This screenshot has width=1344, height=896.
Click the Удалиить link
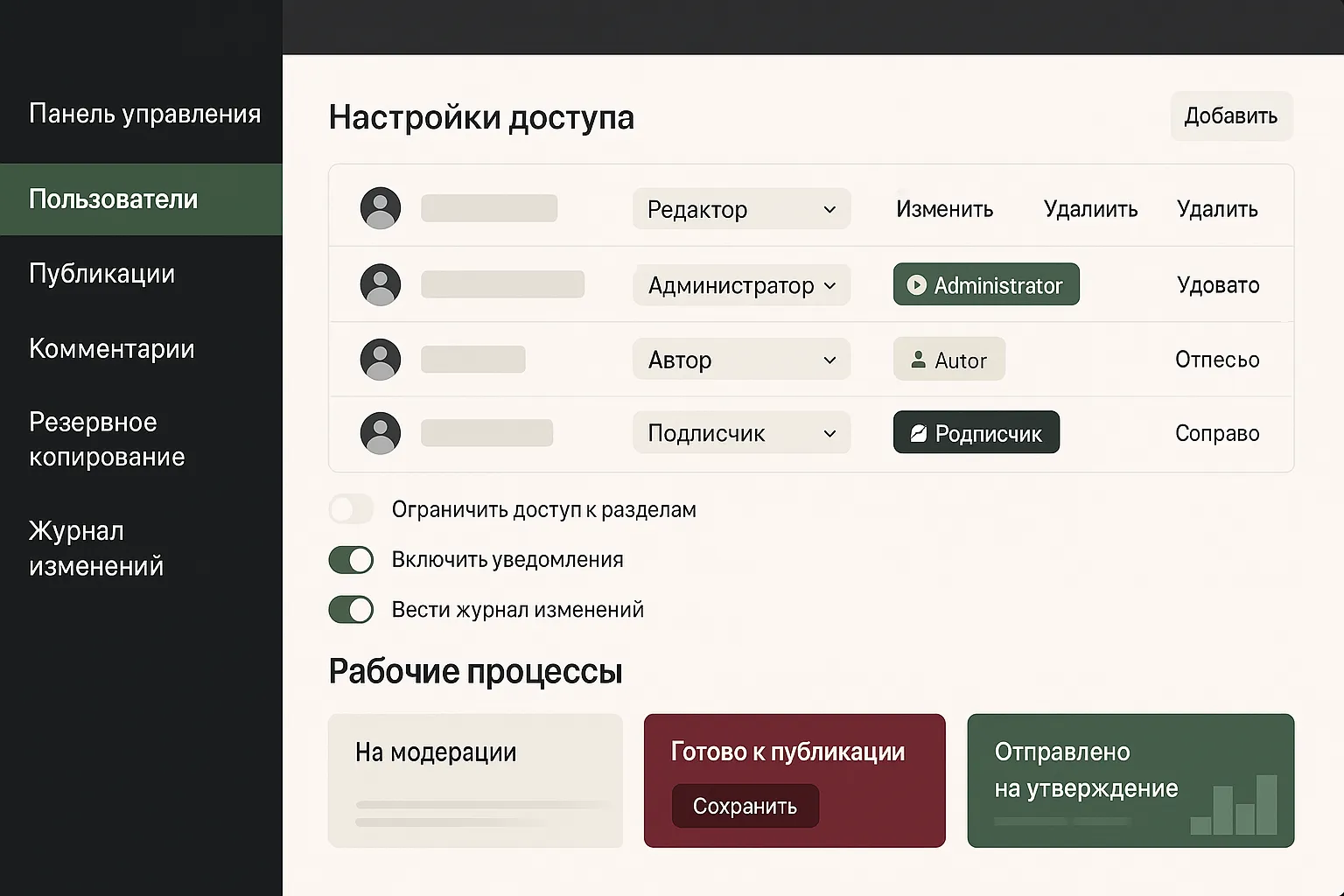click(x=1090, y=209)
